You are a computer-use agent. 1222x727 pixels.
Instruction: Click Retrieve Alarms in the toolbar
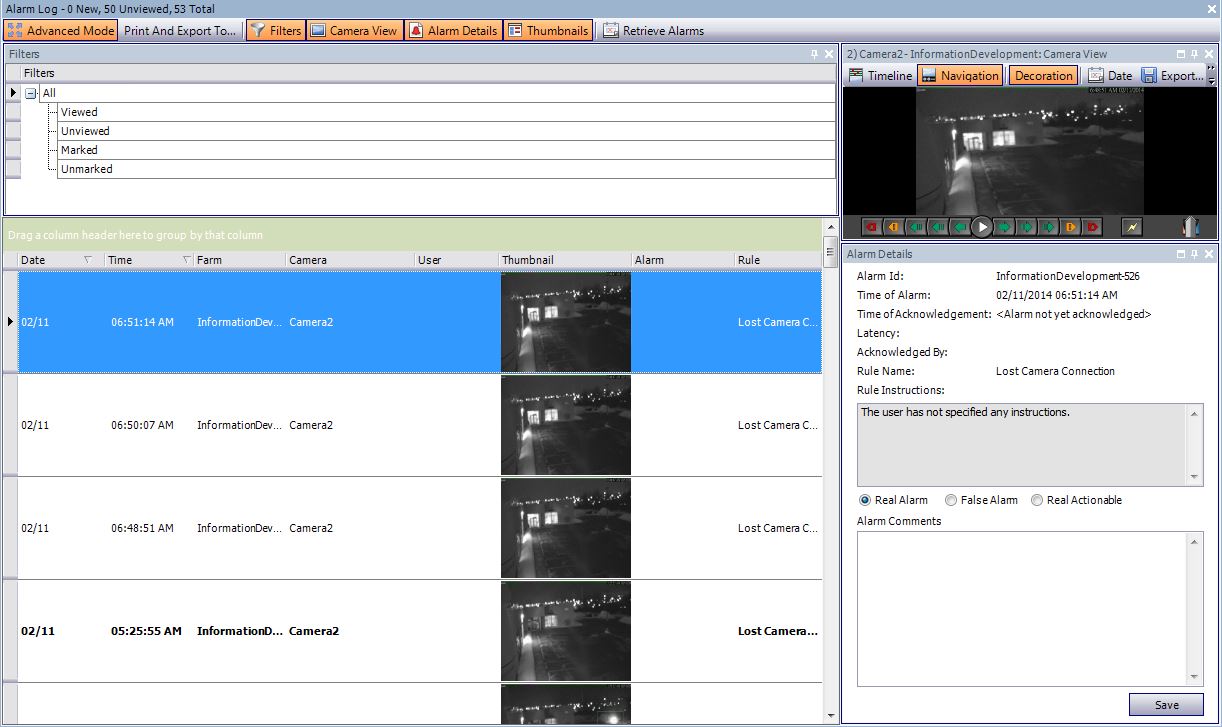[x=653, y=31]
